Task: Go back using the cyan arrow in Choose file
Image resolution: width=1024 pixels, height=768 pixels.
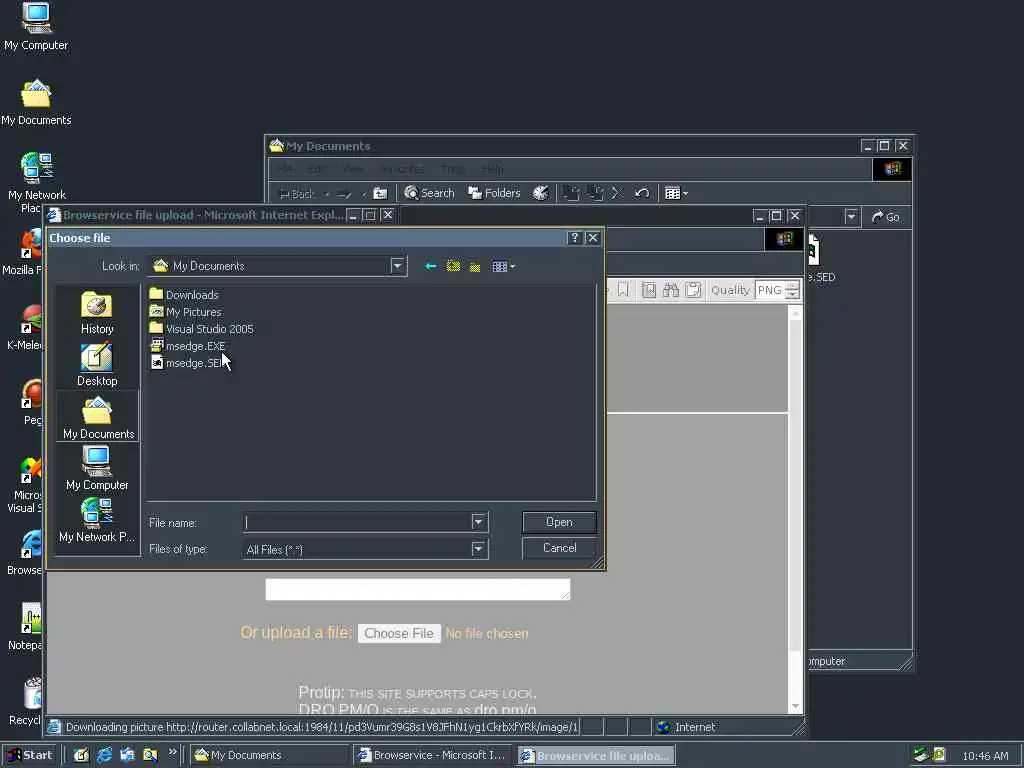Action: point(430,266)
